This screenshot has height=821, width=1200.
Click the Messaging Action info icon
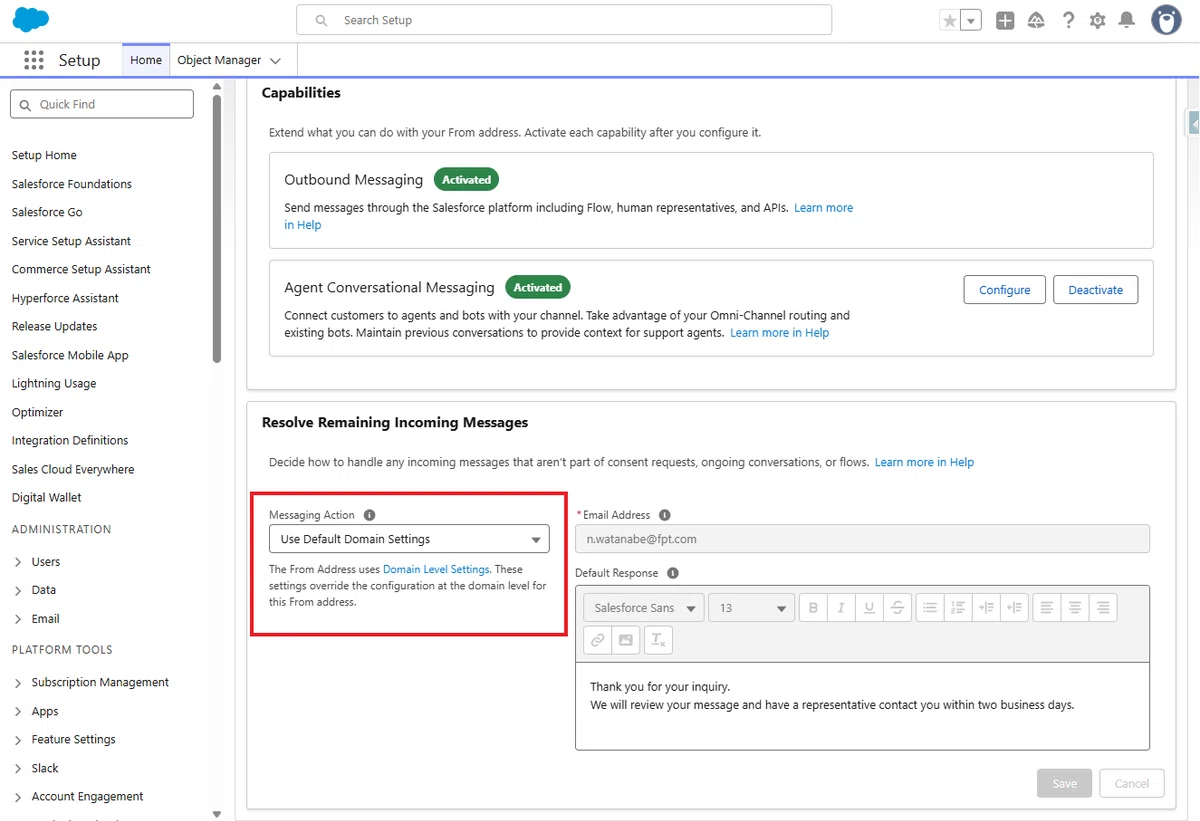point(369,515)
